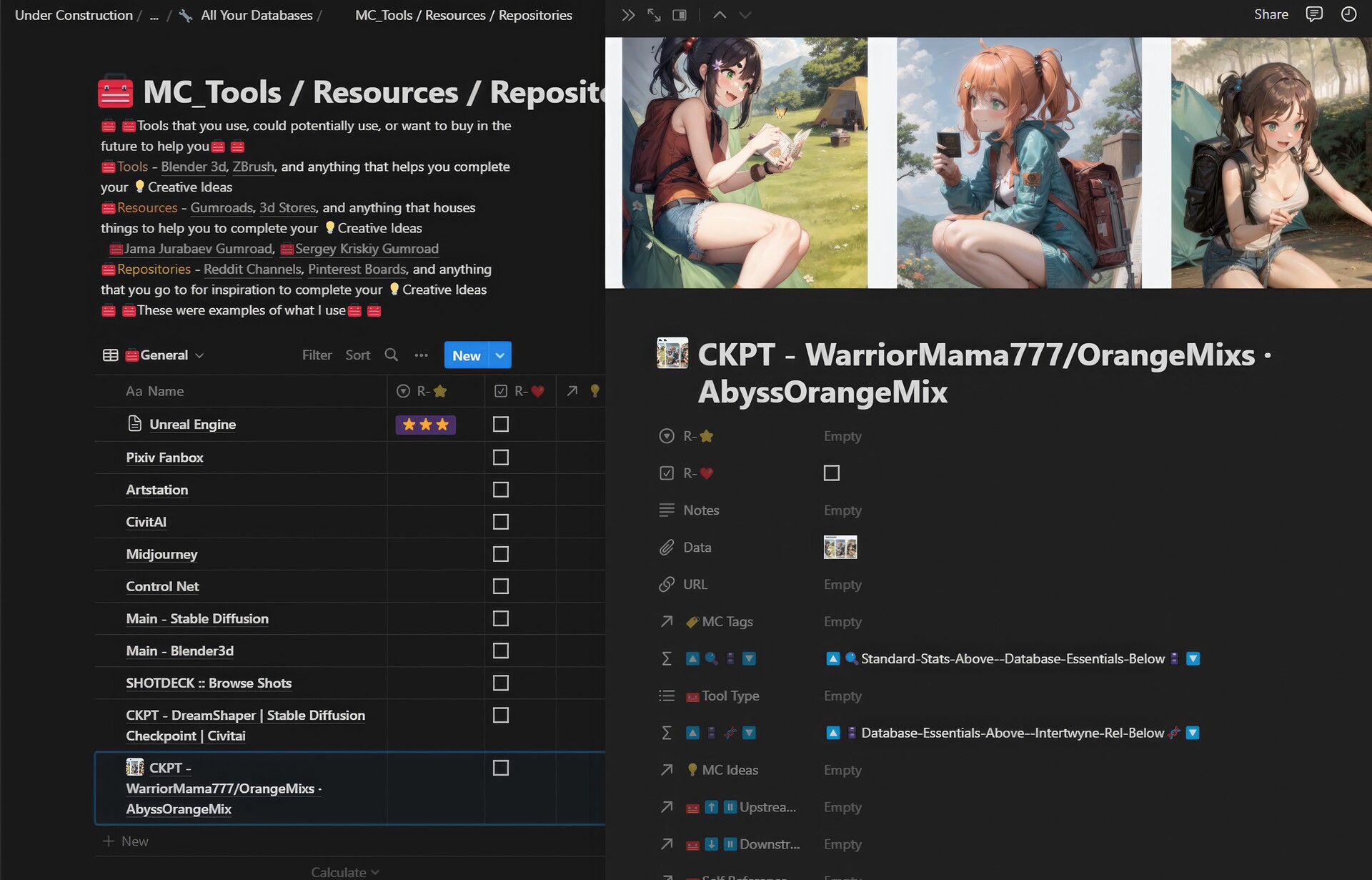Open page updates clock icon
The width and height of the screenshot is (1372, 880).
(x=1348, y=14)
